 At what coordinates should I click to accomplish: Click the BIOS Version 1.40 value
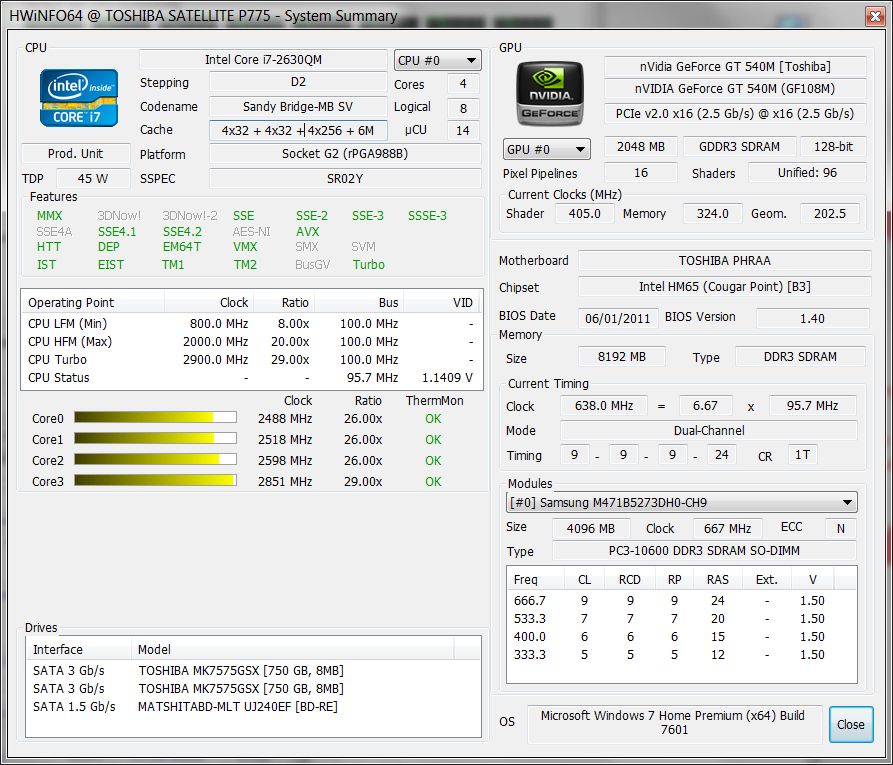812,318
